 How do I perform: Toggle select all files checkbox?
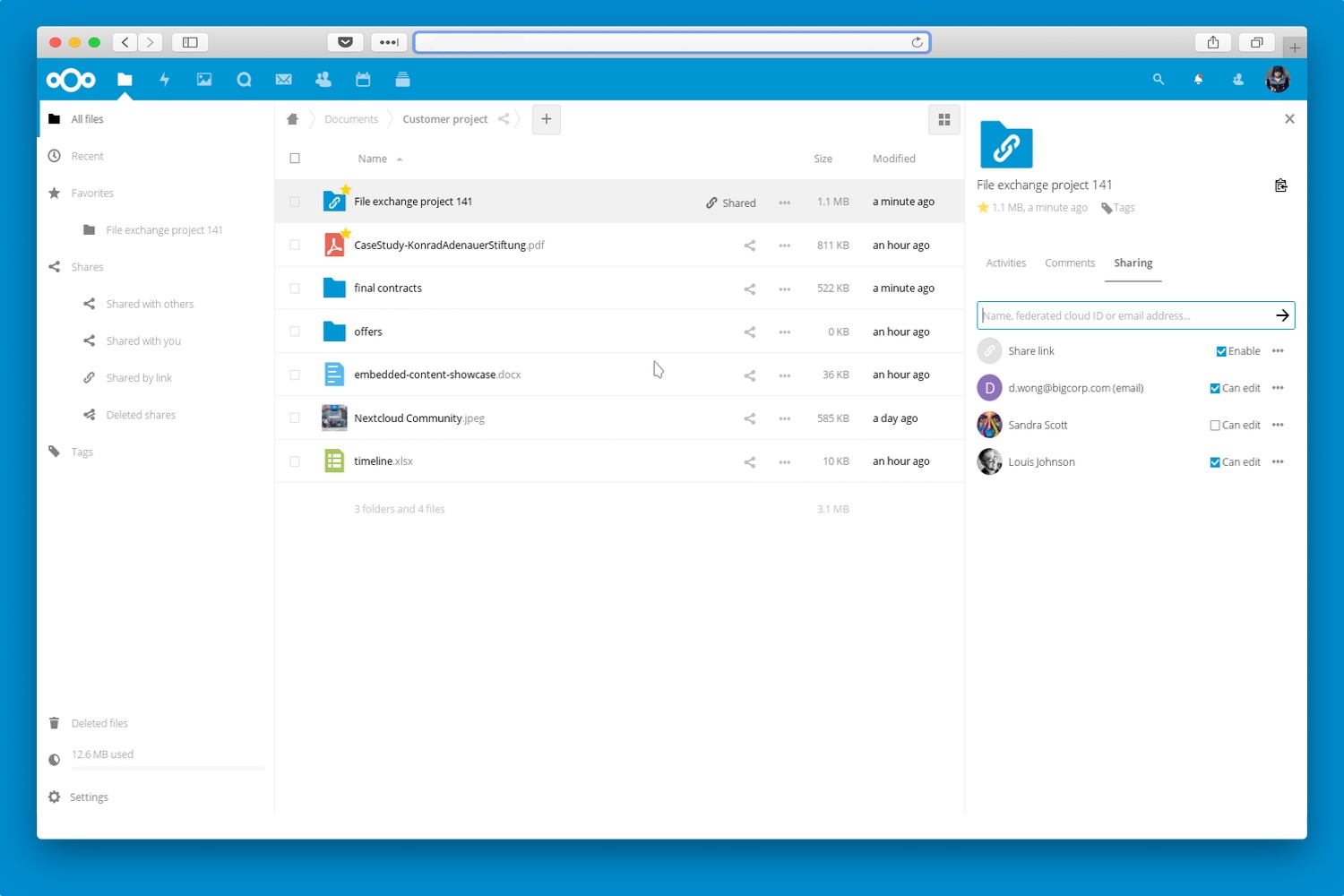tap(295, 159)
